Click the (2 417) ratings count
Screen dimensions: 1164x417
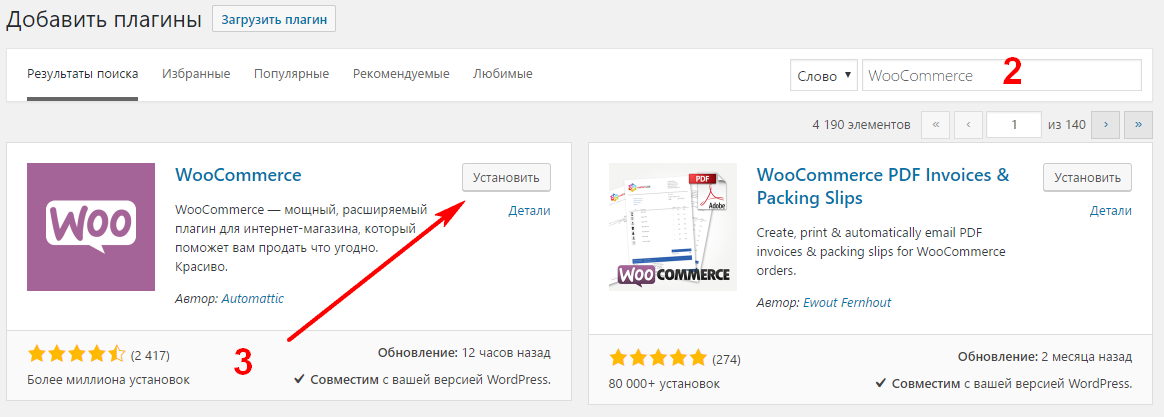pyautogui.click(x=150, y=355)
